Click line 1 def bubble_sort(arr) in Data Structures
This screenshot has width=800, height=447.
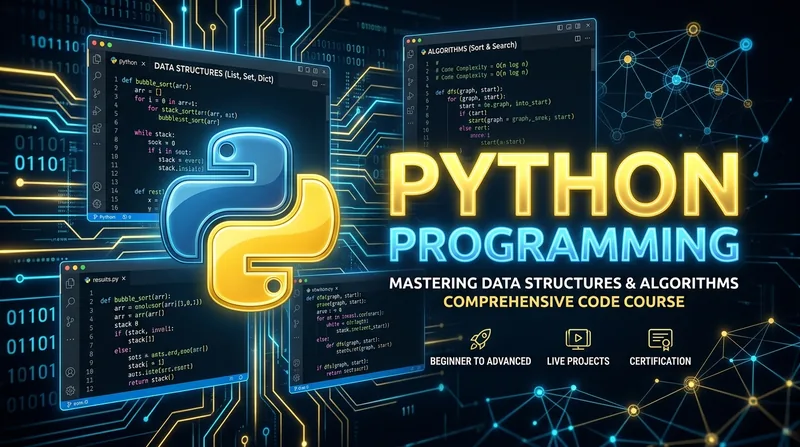coord(156,84)
